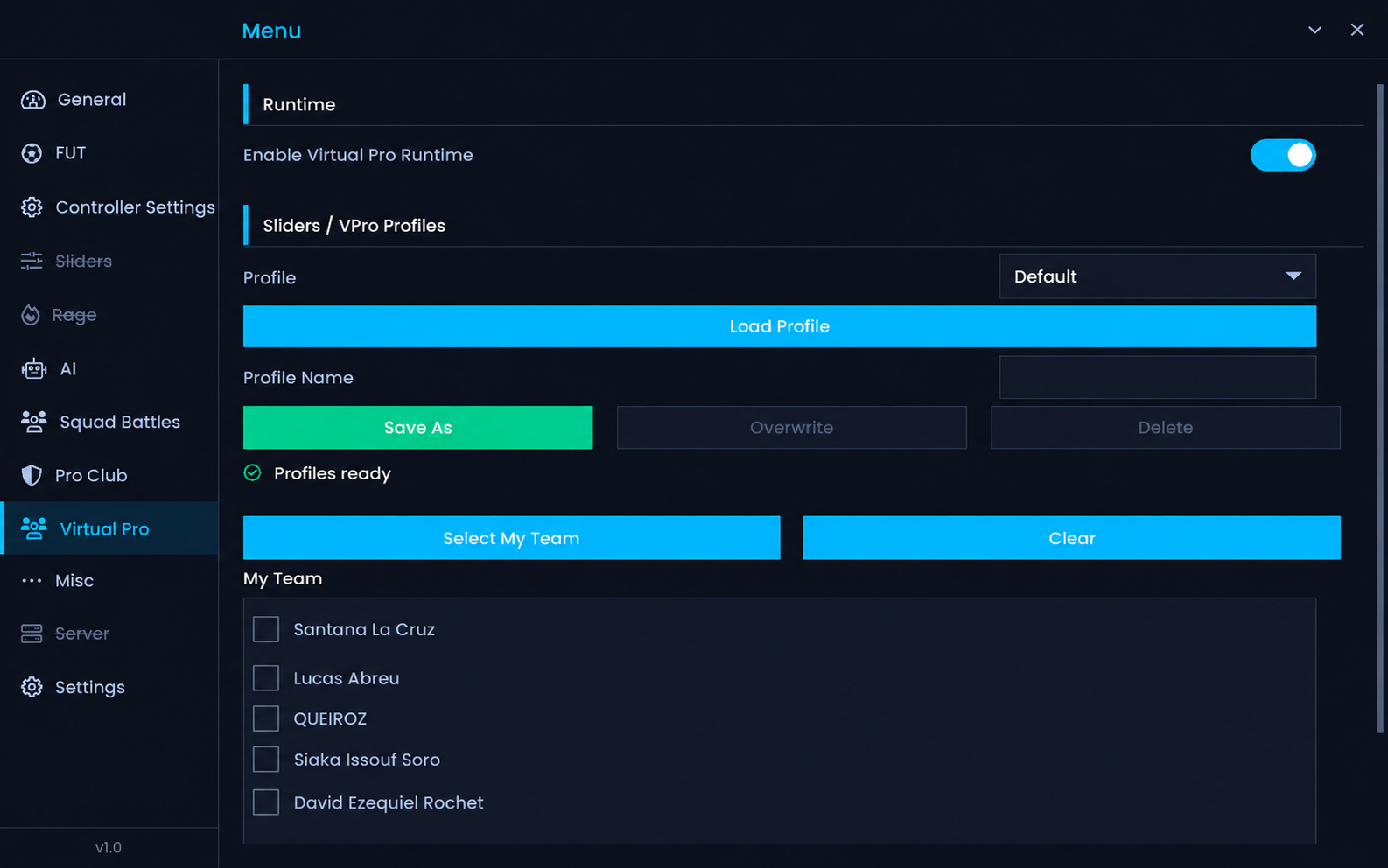Close the Menu window with X
The width and height of the screenshot is (1388, 868).
coord(1357,30)
